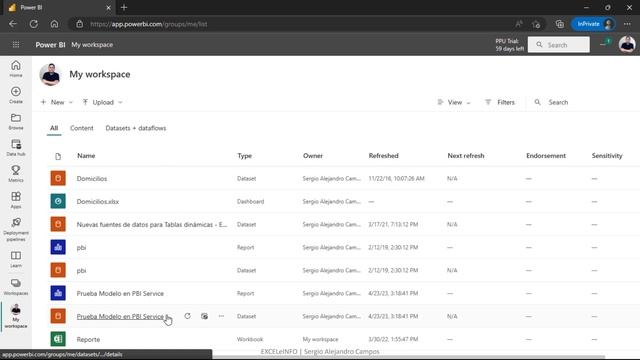Open more options ellipsis for Prueba Modelo dataset
640x360 pixels.
coord(221,316)
